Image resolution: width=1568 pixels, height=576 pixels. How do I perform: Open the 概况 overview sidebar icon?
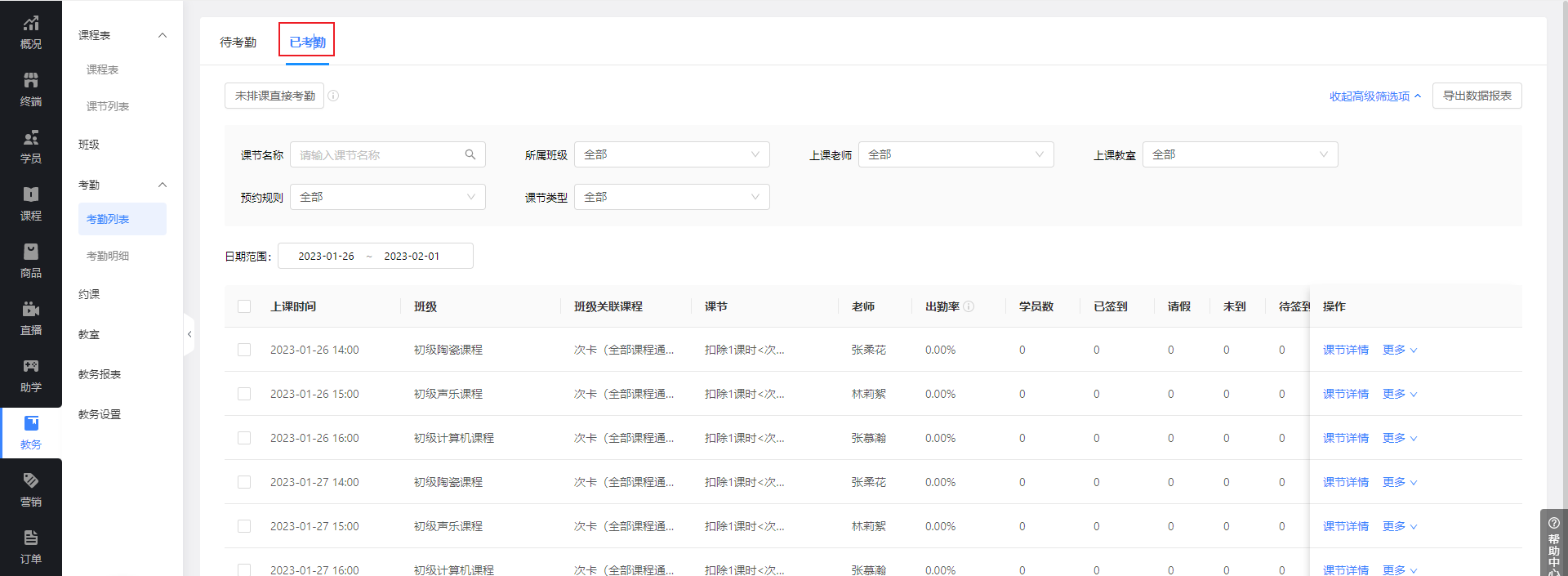pyautogui.click(x=30, y=33)
